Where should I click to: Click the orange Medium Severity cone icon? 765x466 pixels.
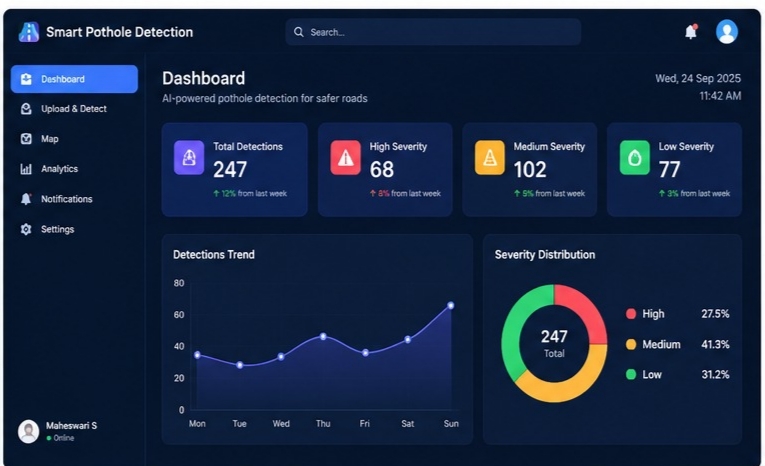[x=489, y=158]
